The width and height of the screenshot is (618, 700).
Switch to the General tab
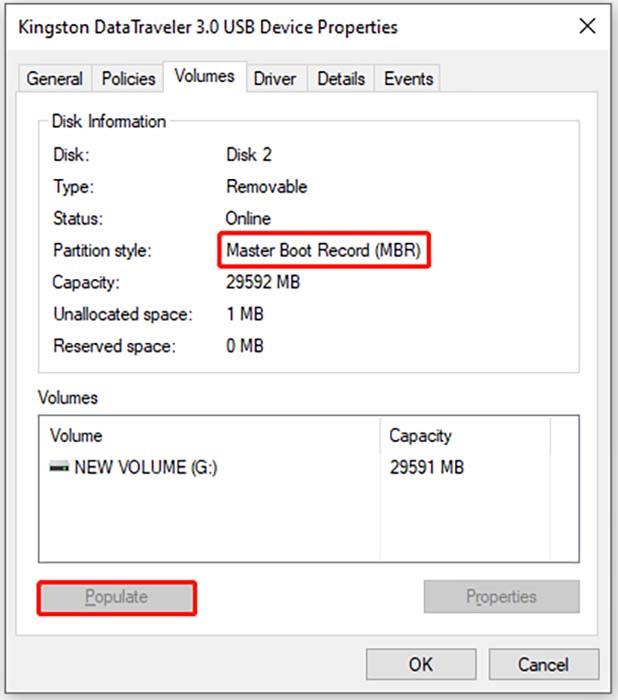point(54,79)
